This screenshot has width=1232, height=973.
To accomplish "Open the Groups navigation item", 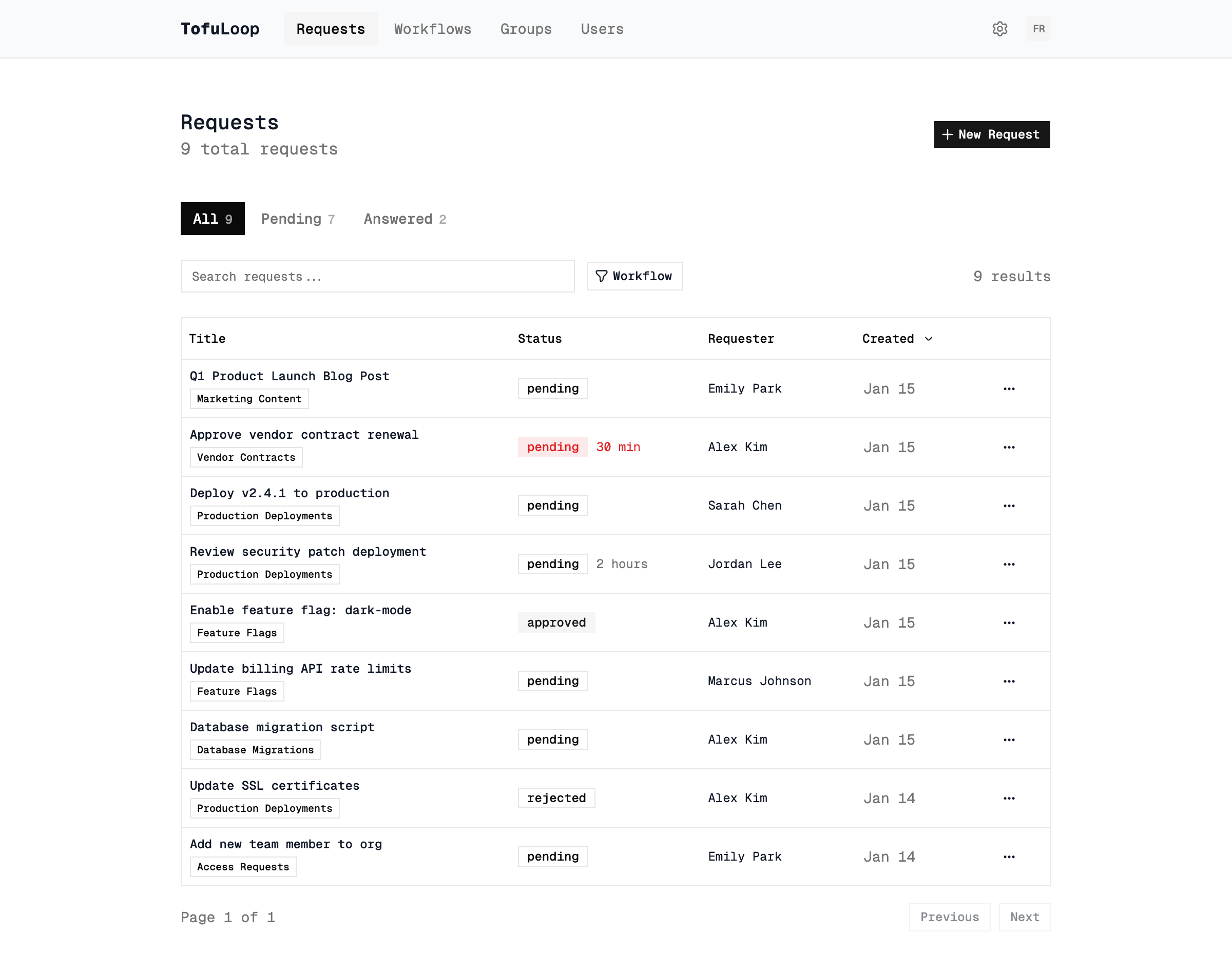I will [525, 29].
